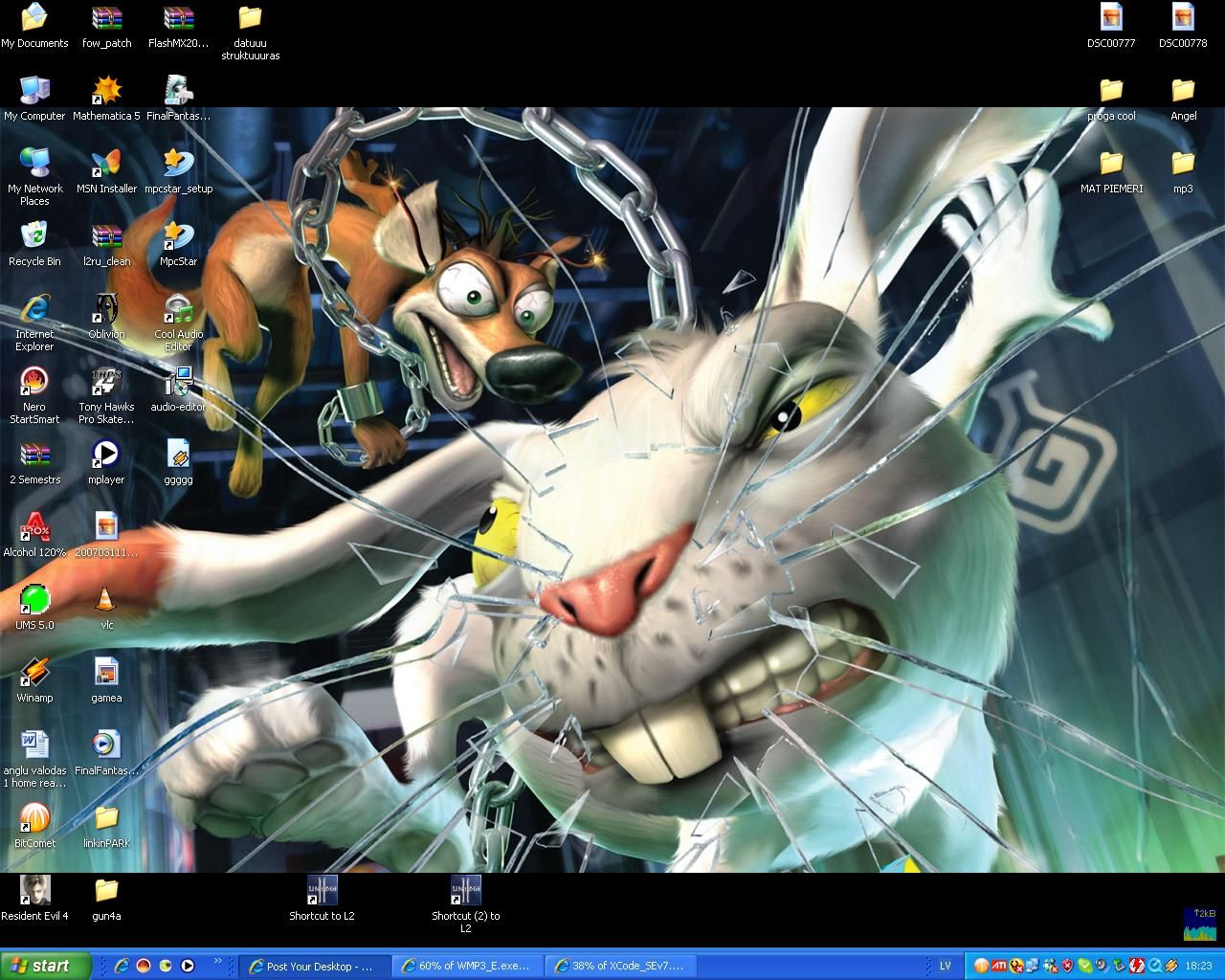Viewport: 1225px width, 980px height.
Task: Select the 2 Semestrs archive
Action: tap(34, 462)
